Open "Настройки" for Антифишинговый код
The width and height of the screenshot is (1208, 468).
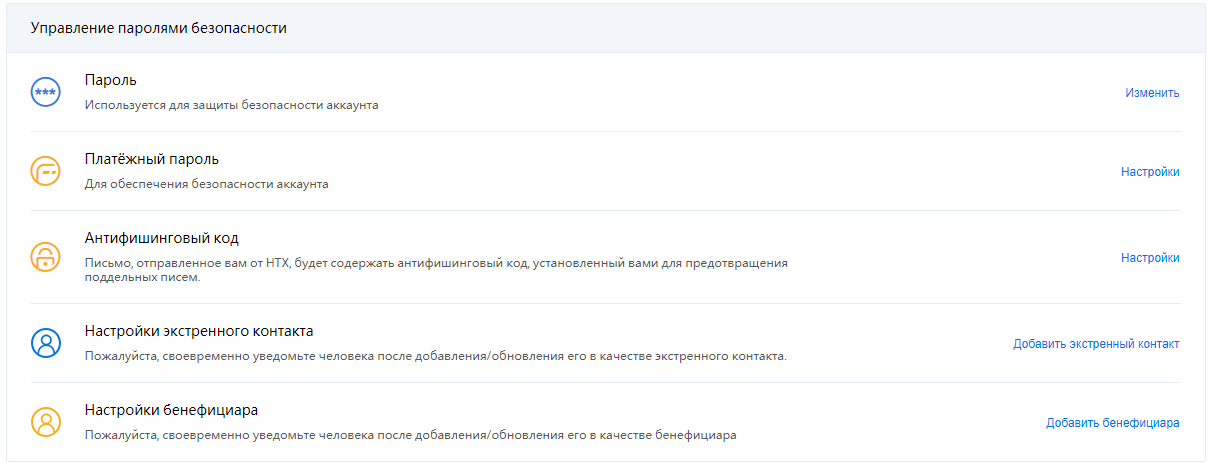point(1150,258)
